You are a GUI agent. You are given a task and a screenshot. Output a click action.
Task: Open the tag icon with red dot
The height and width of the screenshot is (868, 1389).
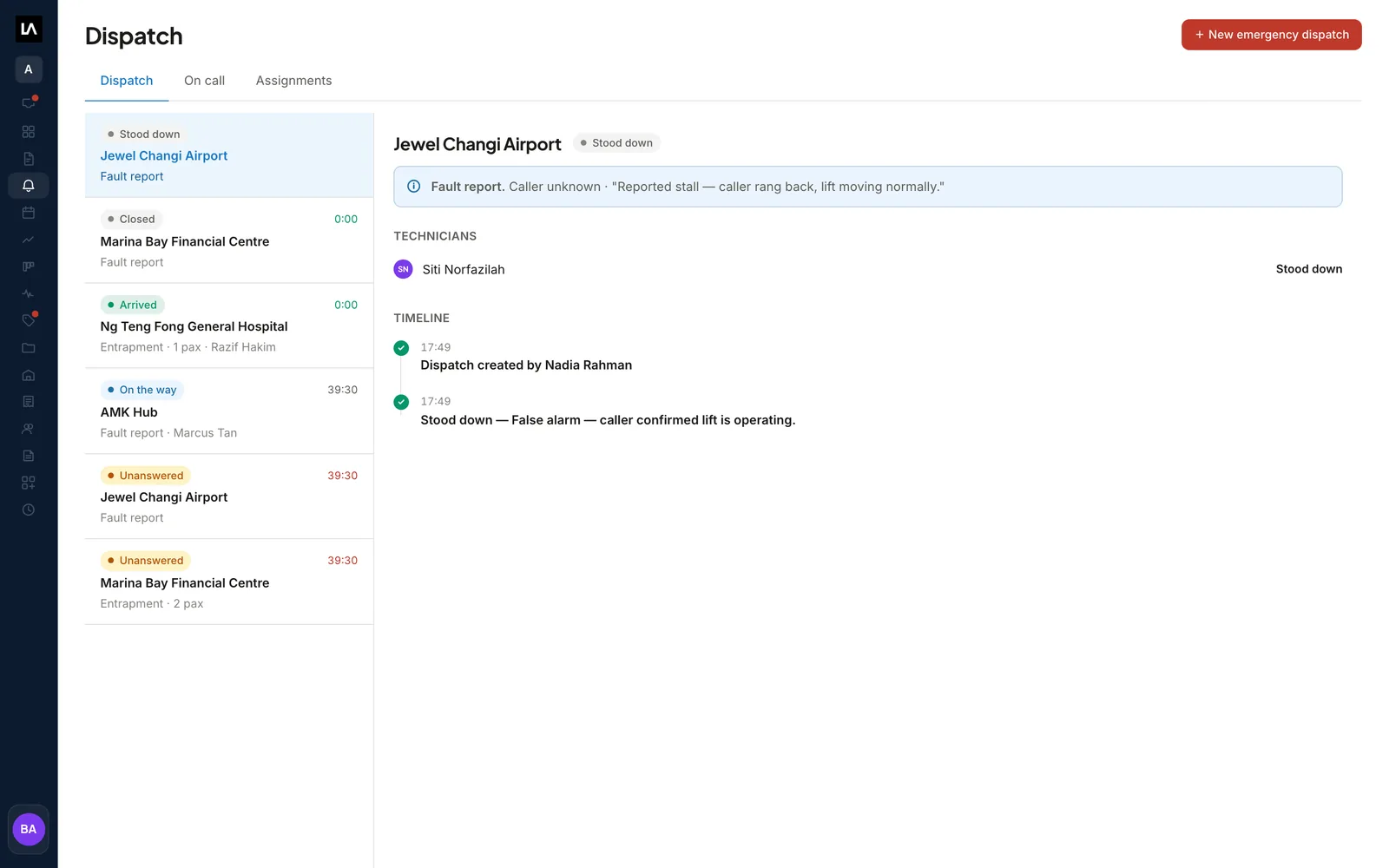pyautogui.click(x=29, y=320)
